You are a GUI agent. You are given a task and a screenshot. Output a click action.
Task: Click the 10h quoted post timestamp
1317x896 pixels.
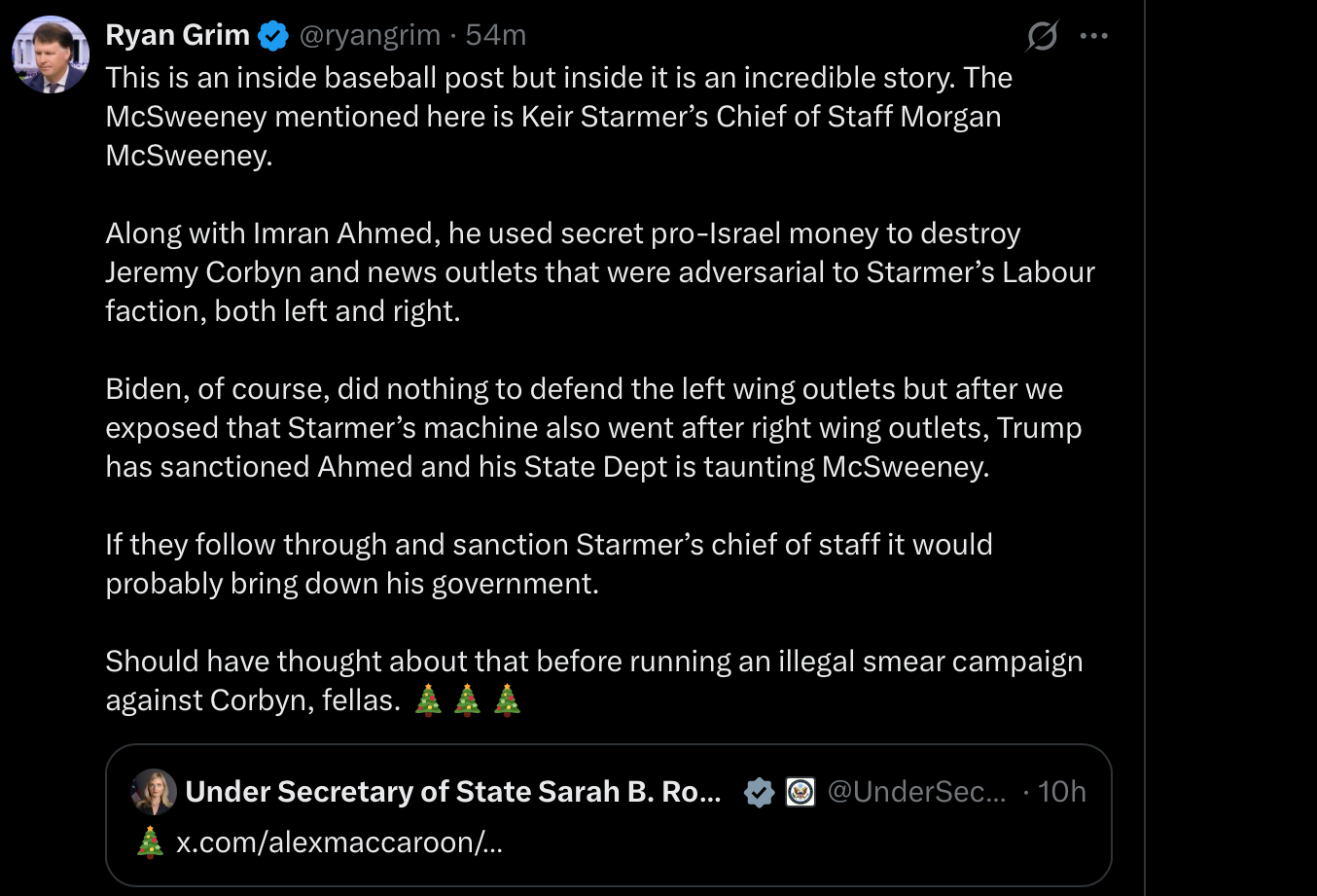pyautogui.click(x=1062, y=792)
